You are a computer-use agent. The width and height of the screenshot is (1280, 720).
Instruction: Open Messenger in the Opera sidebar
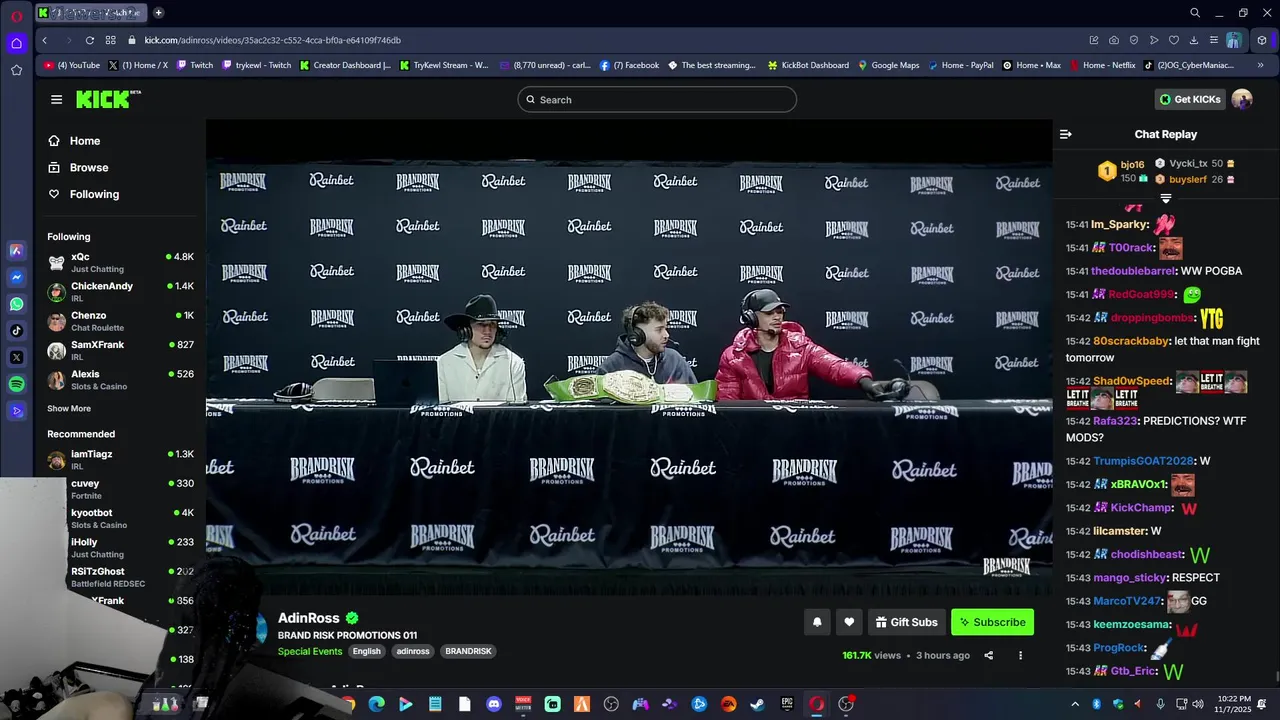[x=16, y=277]
